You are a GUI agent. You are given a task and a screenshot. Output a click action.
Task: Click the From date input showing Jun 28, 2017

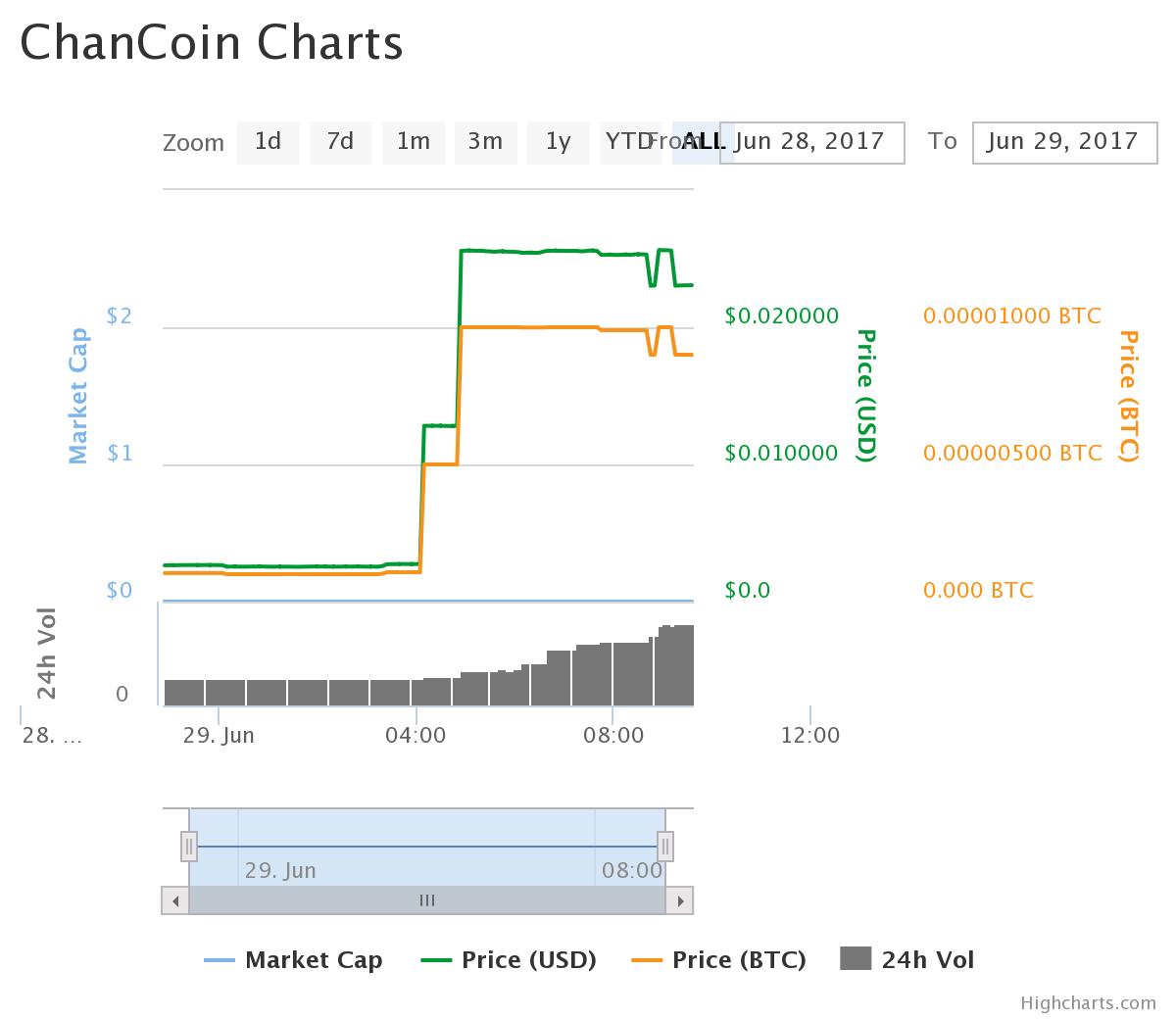click(811, 142)
